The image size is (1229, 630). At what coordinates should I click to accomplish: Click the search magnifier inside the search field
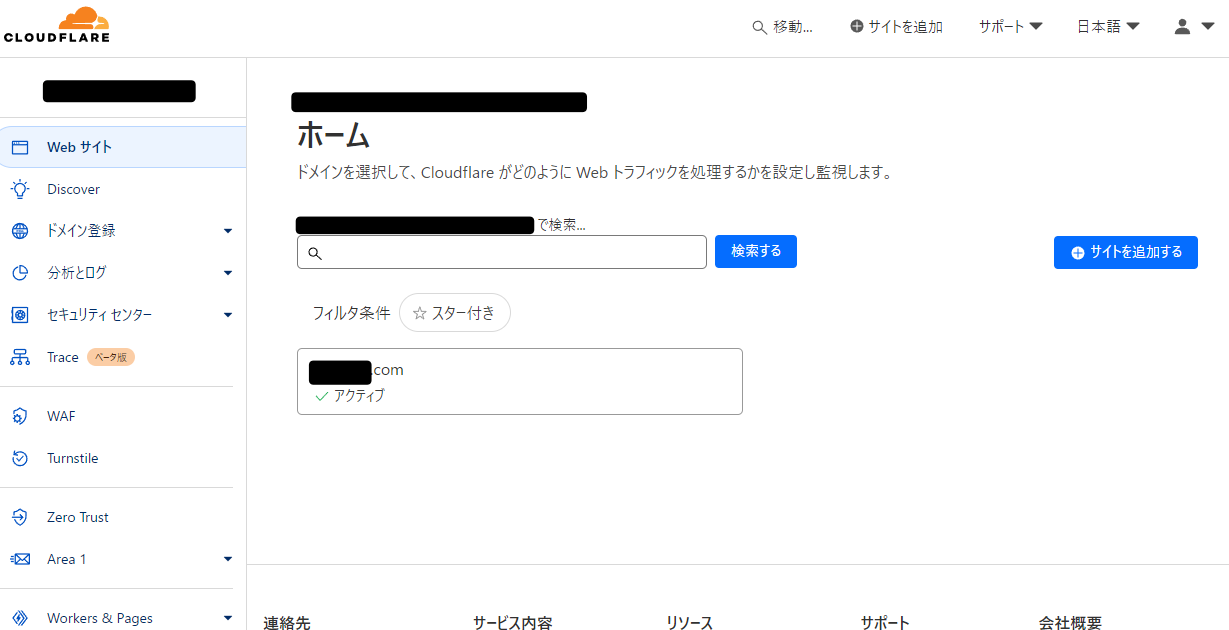(315, 254)
